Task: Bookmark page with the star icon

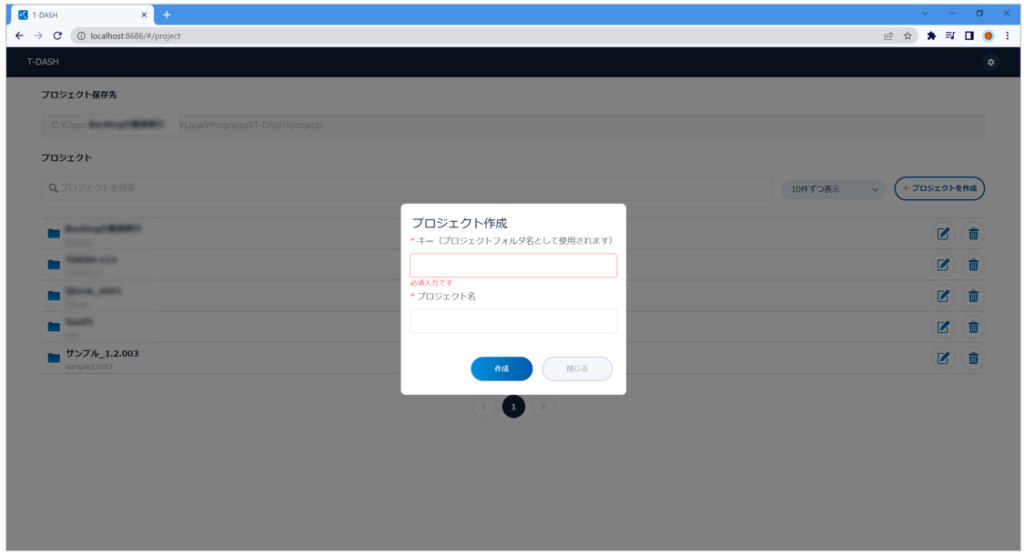Action: coord(908,35)
